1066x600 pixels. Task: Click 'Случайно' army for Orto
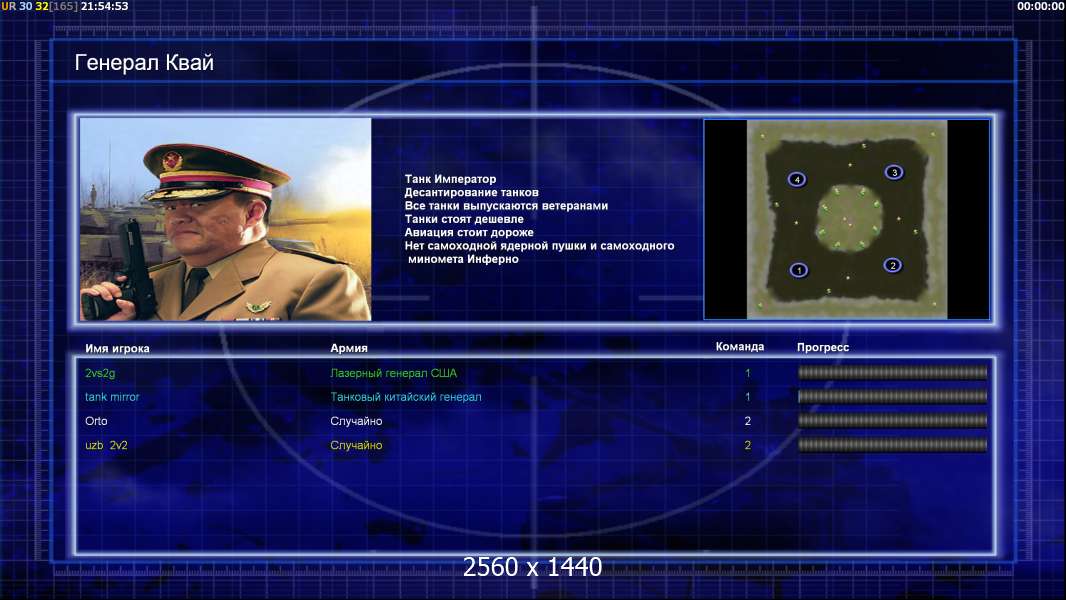(x=356, y=421)
